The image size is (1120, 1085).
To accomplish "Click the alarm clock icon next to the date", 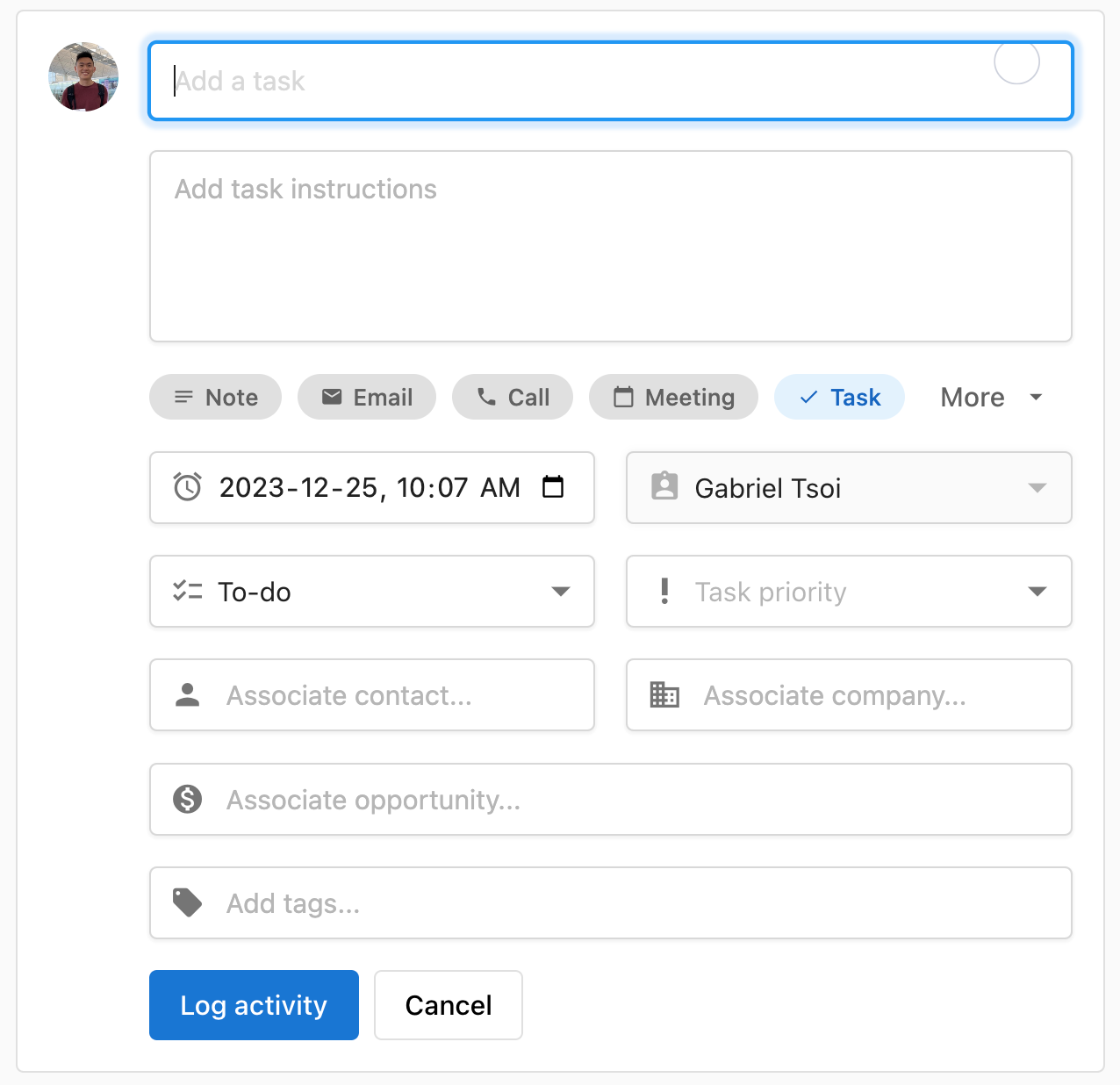I will pos(186,487).
